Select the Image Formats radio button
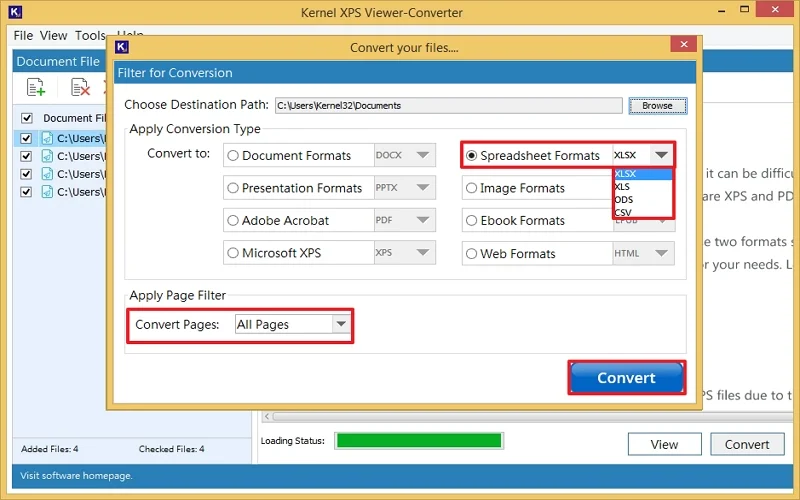This screenshot has height=500, width=800. click(471, 188)
